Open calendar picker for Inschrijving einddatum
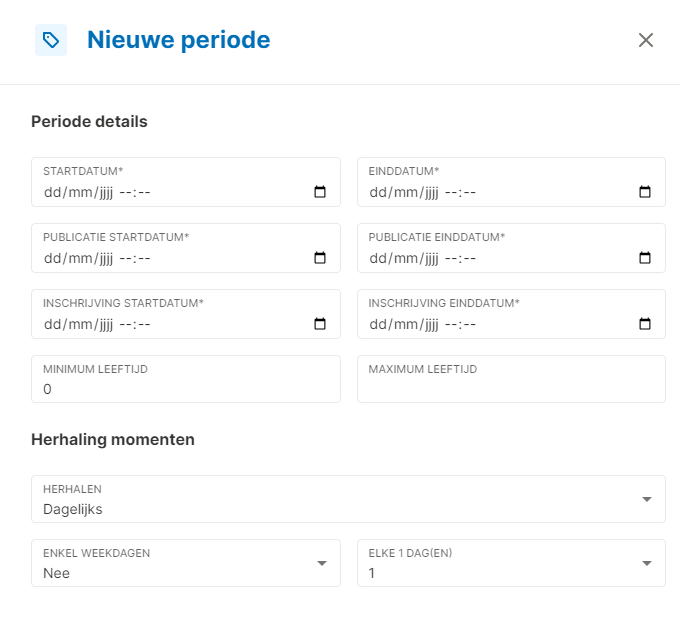Screen dimensions: 680x625 click(x=645, y=324)
